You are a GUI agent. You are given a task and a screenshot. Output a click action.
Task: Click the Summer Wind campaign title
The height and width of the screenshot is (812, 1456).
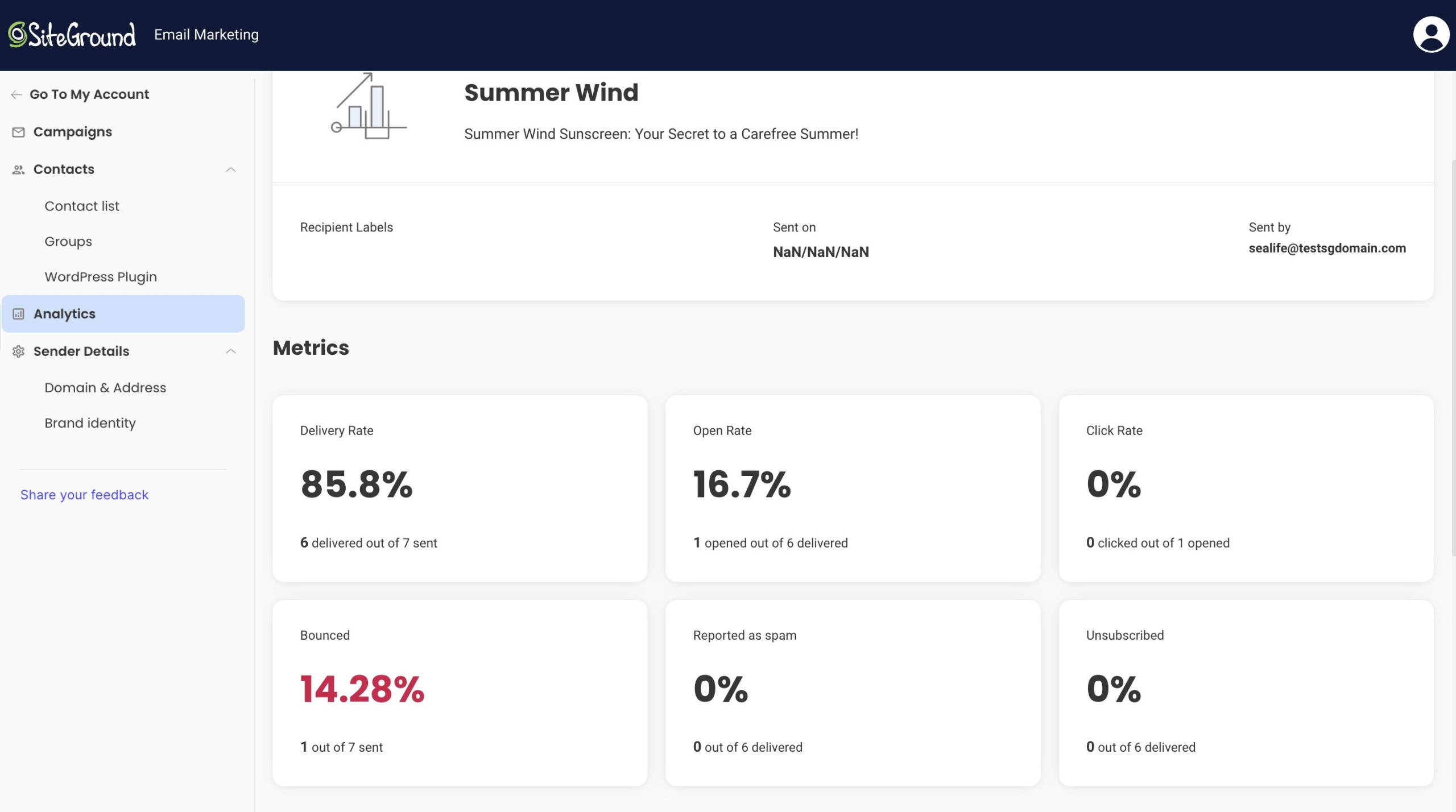(x=551, y=92)
